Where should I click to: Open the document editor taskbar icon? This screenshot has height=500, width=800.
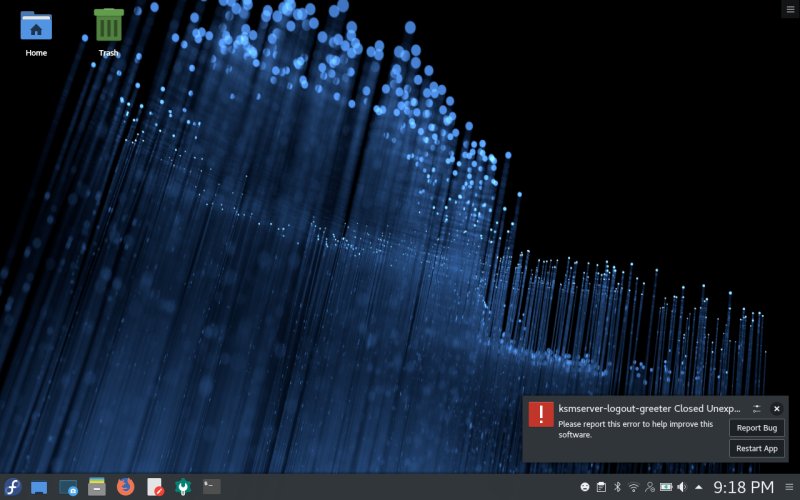(x=155, y=487)
